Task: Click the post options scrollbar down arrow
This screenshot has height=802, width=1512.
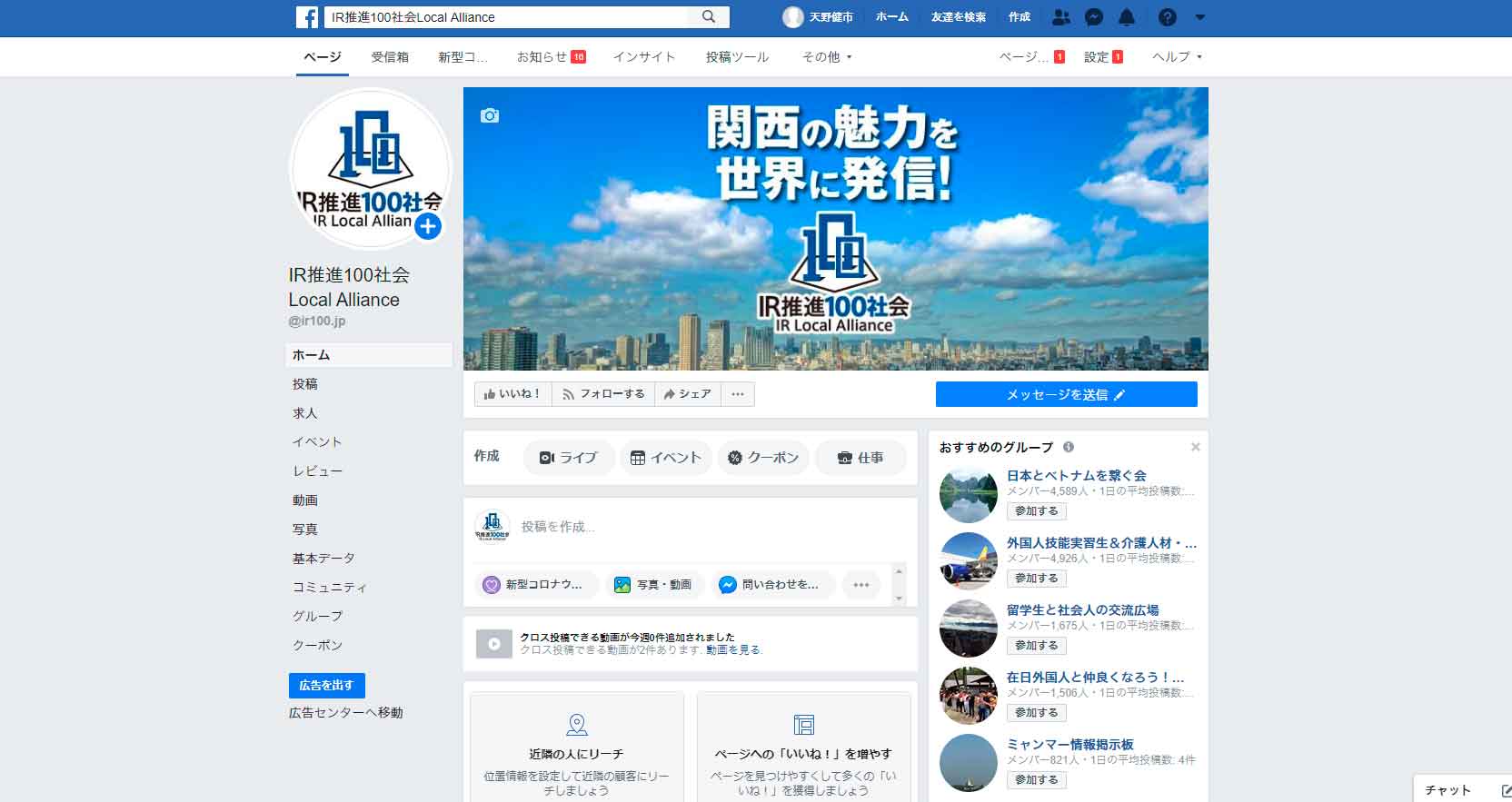Action: tap(900, 599)
